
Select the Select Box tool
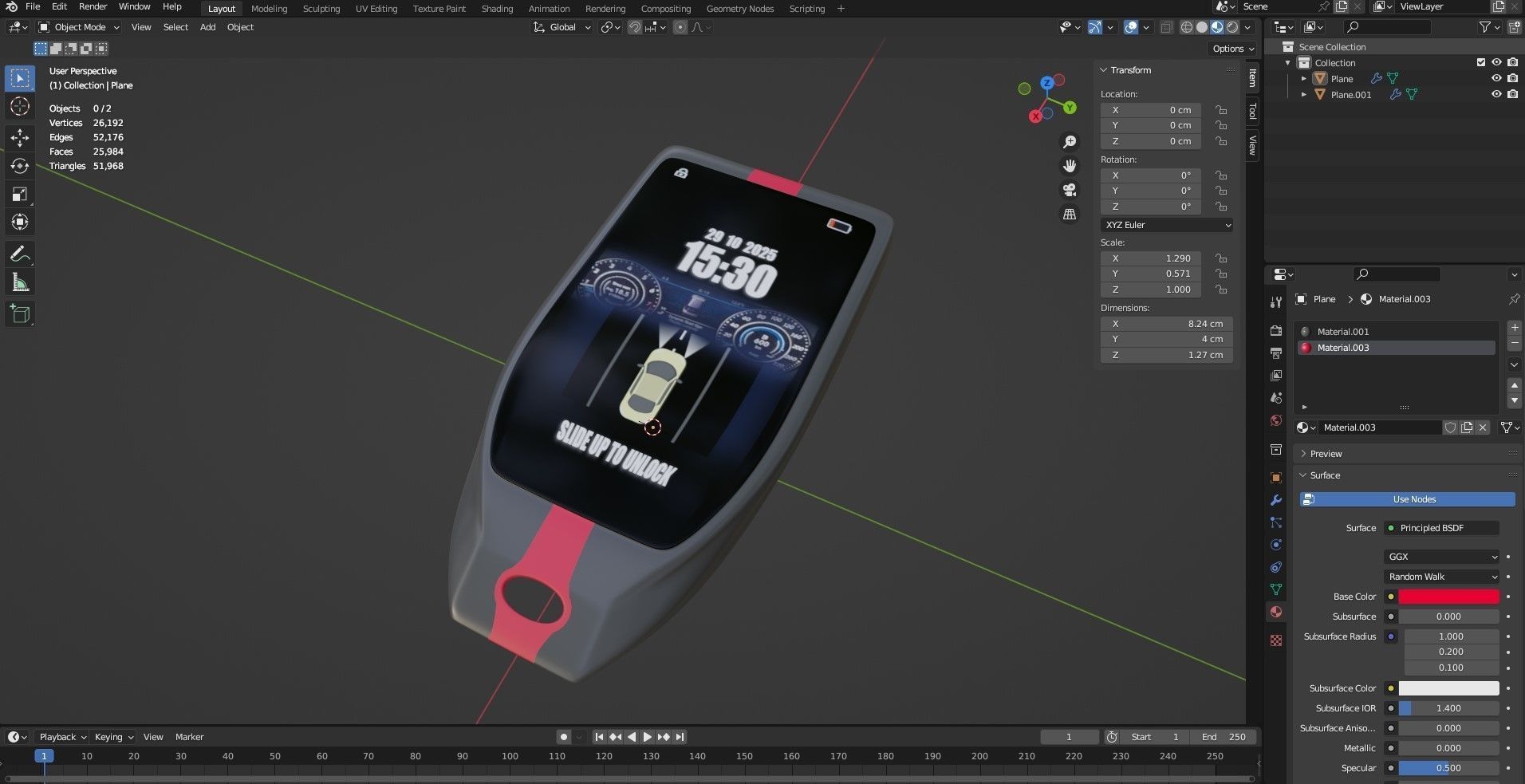20,78
